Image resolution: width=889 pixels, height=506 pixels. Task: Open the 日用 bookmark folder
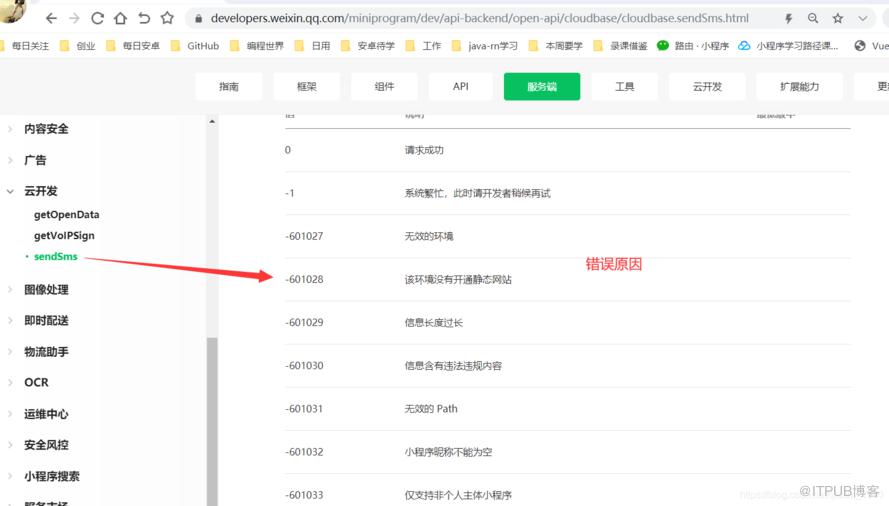pyautogui.click(x=312, y=46)
